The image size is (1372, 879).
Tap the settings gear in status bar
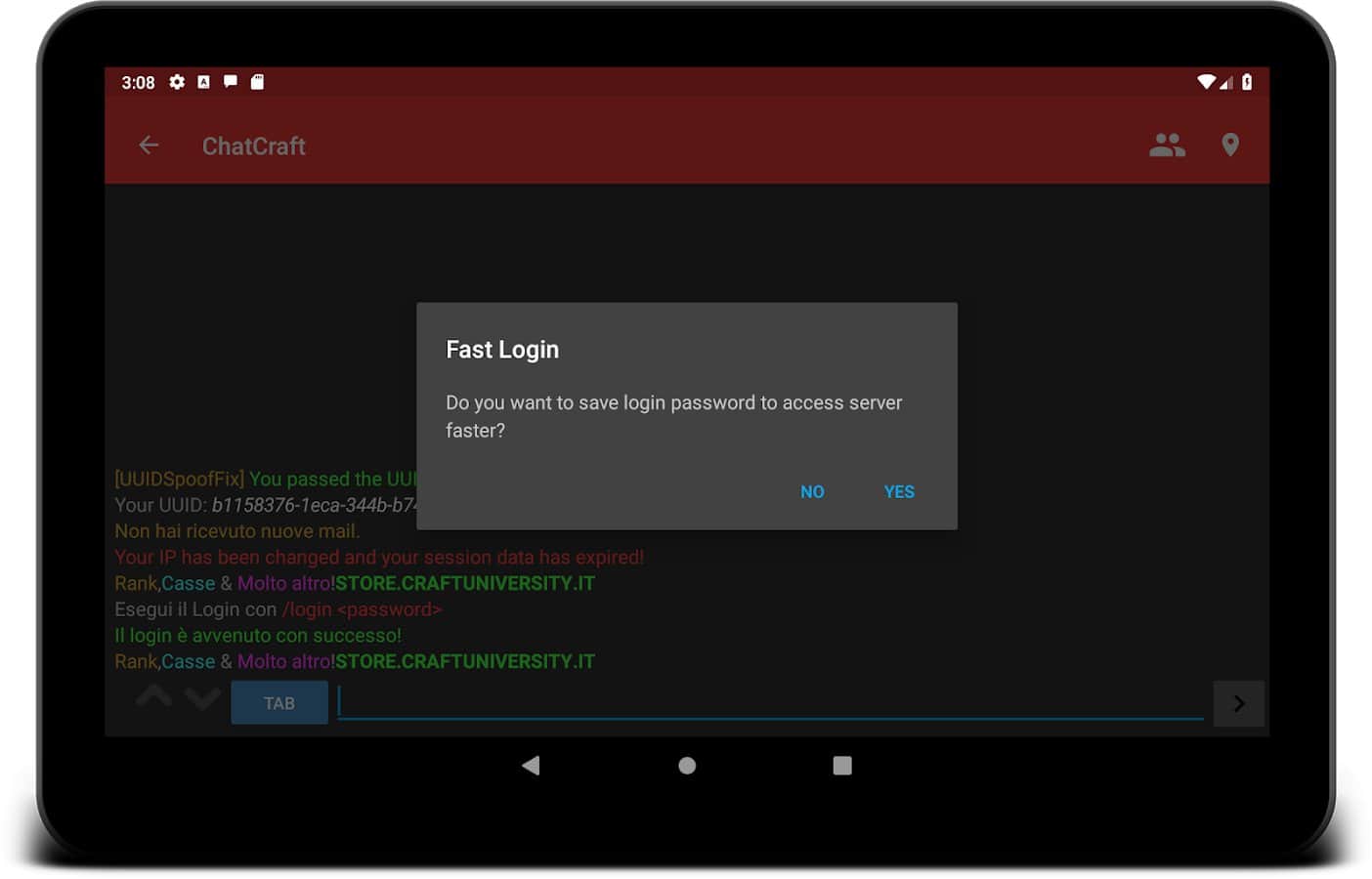pyautogui.click(x=177, y=82)
